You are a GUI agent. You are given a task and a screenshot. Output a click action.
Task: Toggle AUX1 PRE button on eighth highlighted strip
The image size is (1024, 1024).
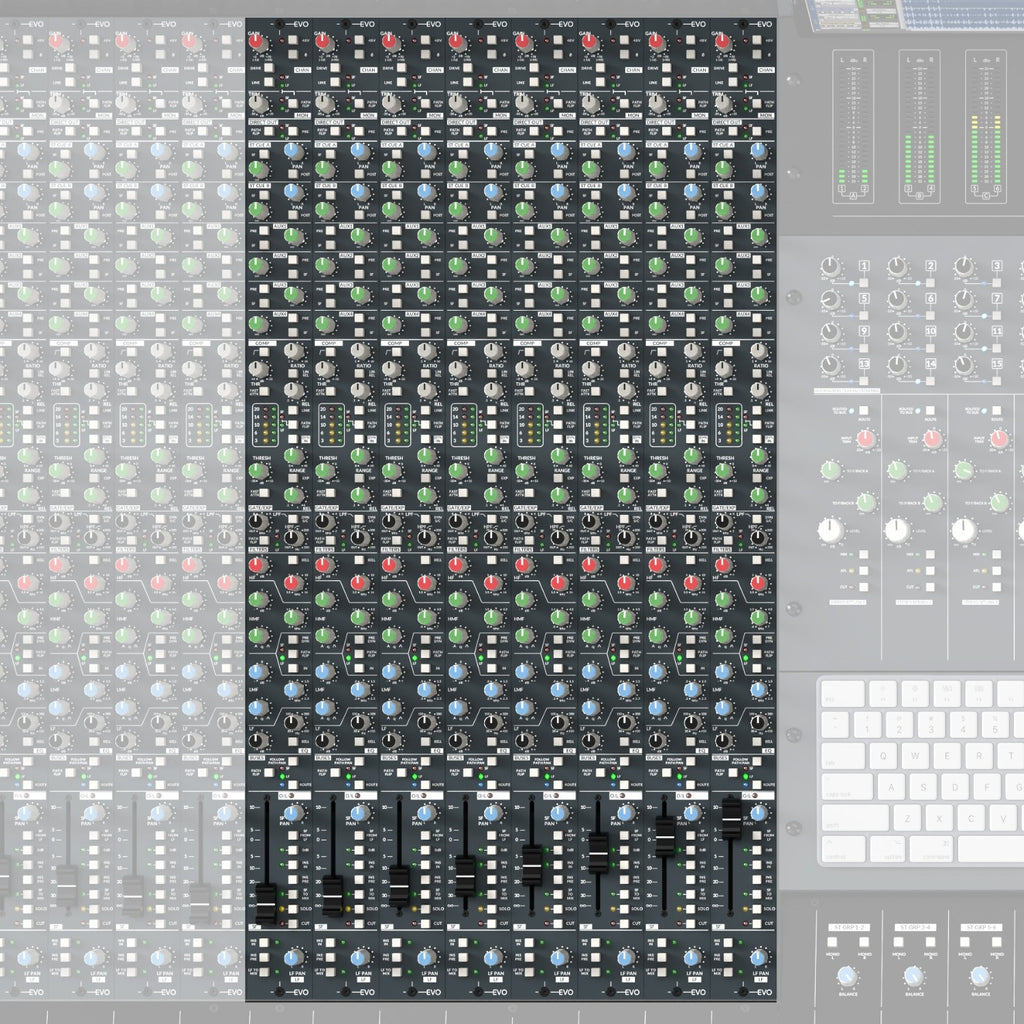coord(728,231)
